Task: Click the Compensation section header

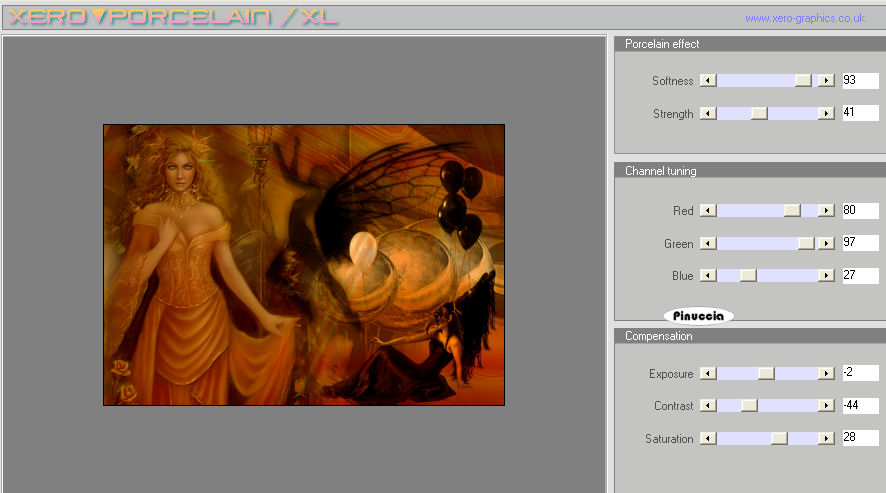Action: tap(750, 336)
